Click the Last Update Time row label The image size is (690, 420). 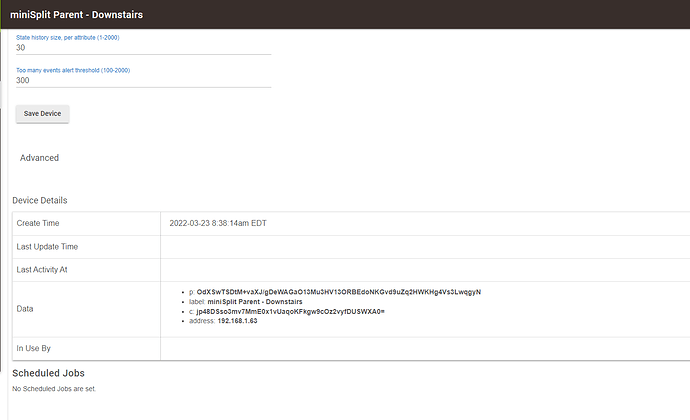(x=47, y=247)
